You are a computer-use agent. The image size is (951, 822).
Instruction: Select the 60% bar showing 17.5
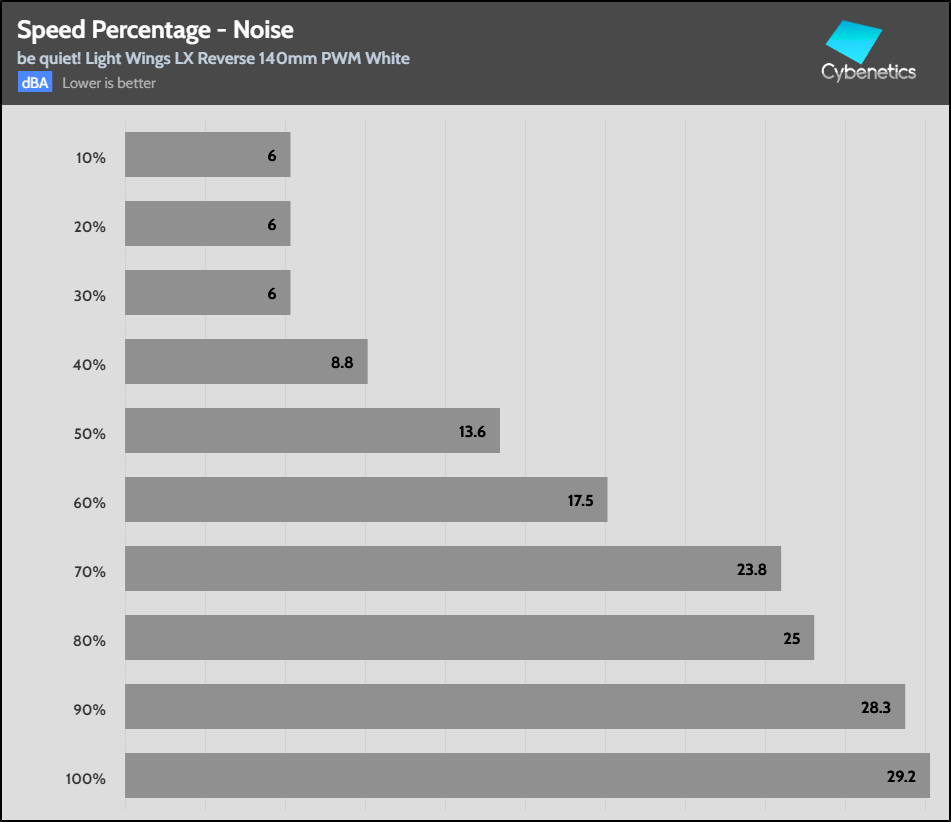point(366,500)
